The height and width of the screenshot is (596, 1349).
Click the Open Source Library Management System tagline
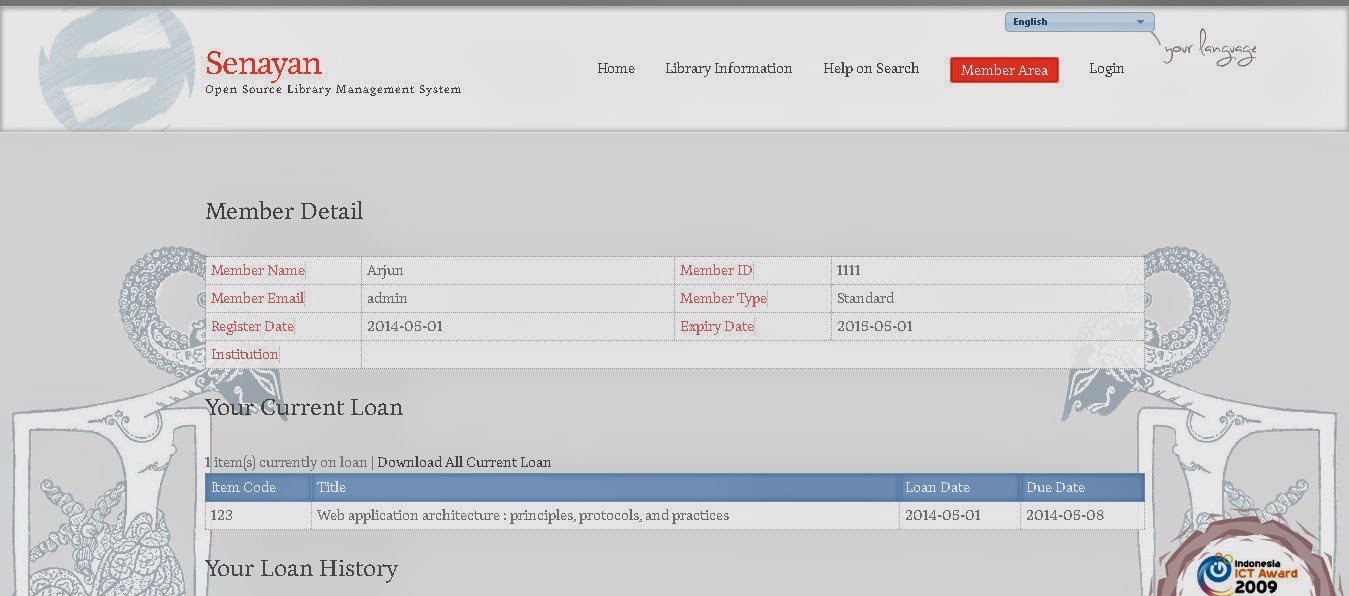[333, 90]
